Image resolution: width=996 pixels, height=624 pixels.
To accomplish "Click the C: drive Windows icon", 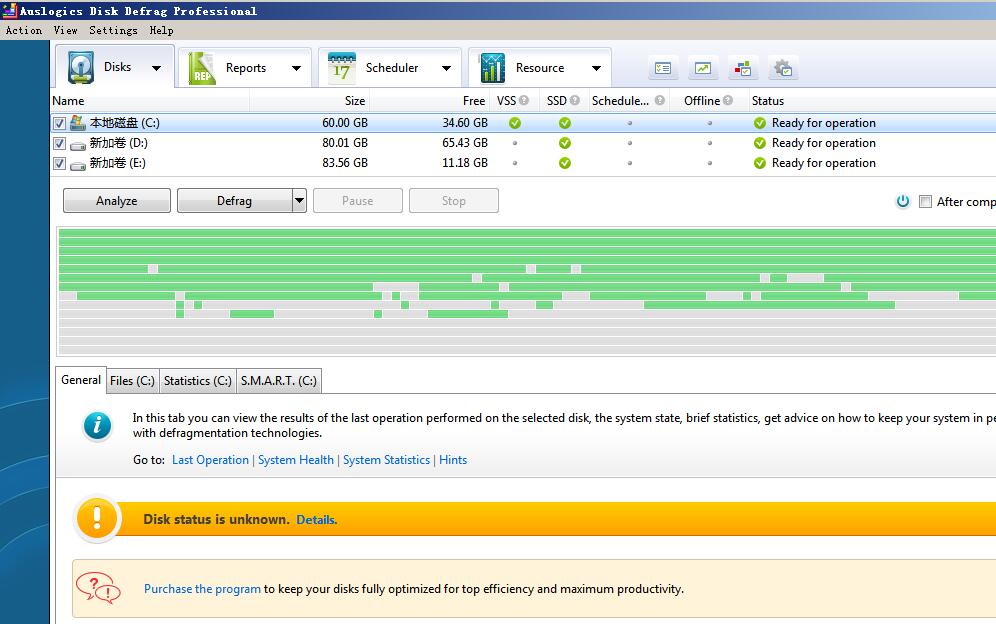I will [77, 123].
